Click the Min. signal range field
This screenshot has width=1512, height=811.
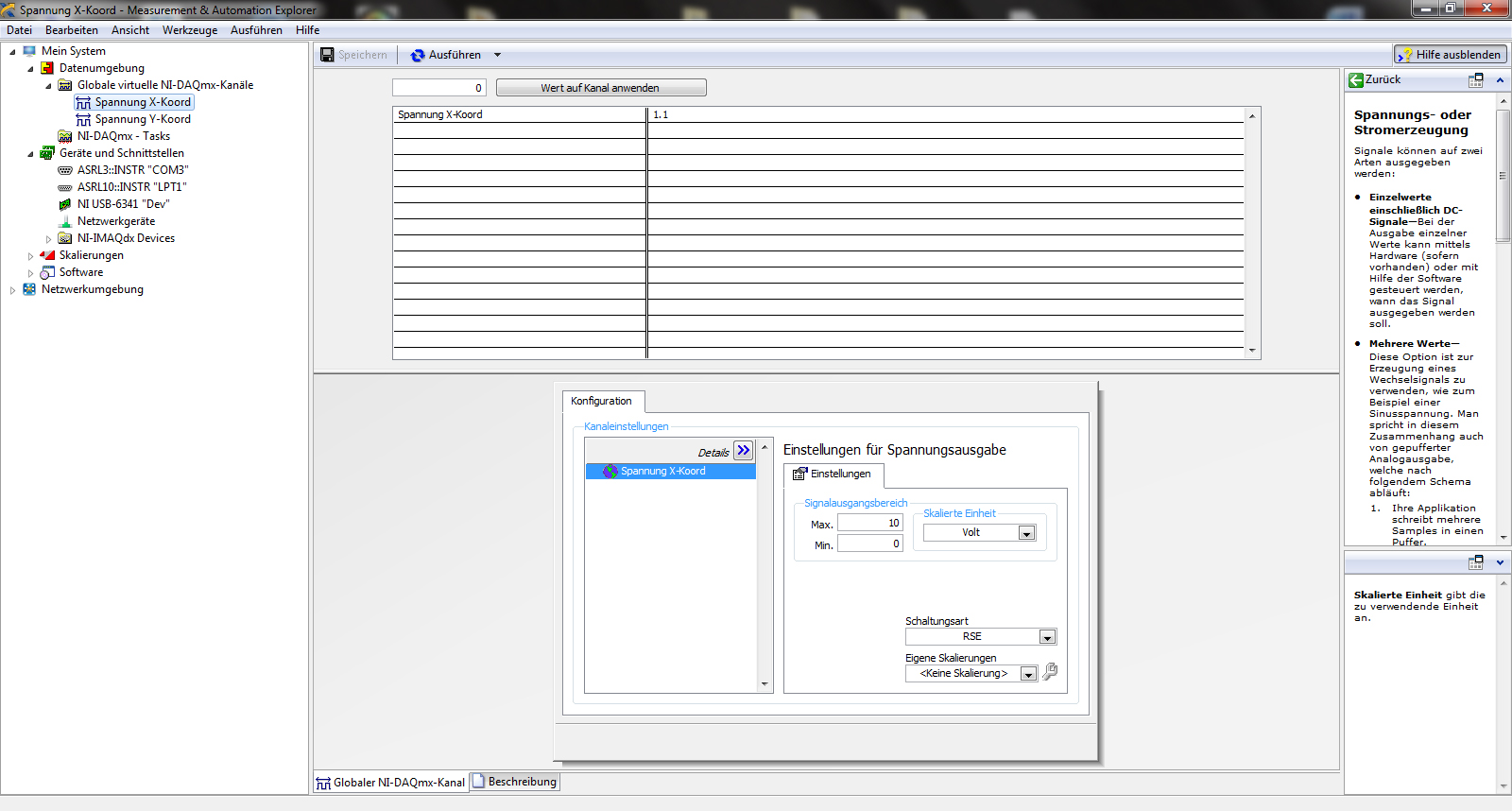tap(870, 544)
